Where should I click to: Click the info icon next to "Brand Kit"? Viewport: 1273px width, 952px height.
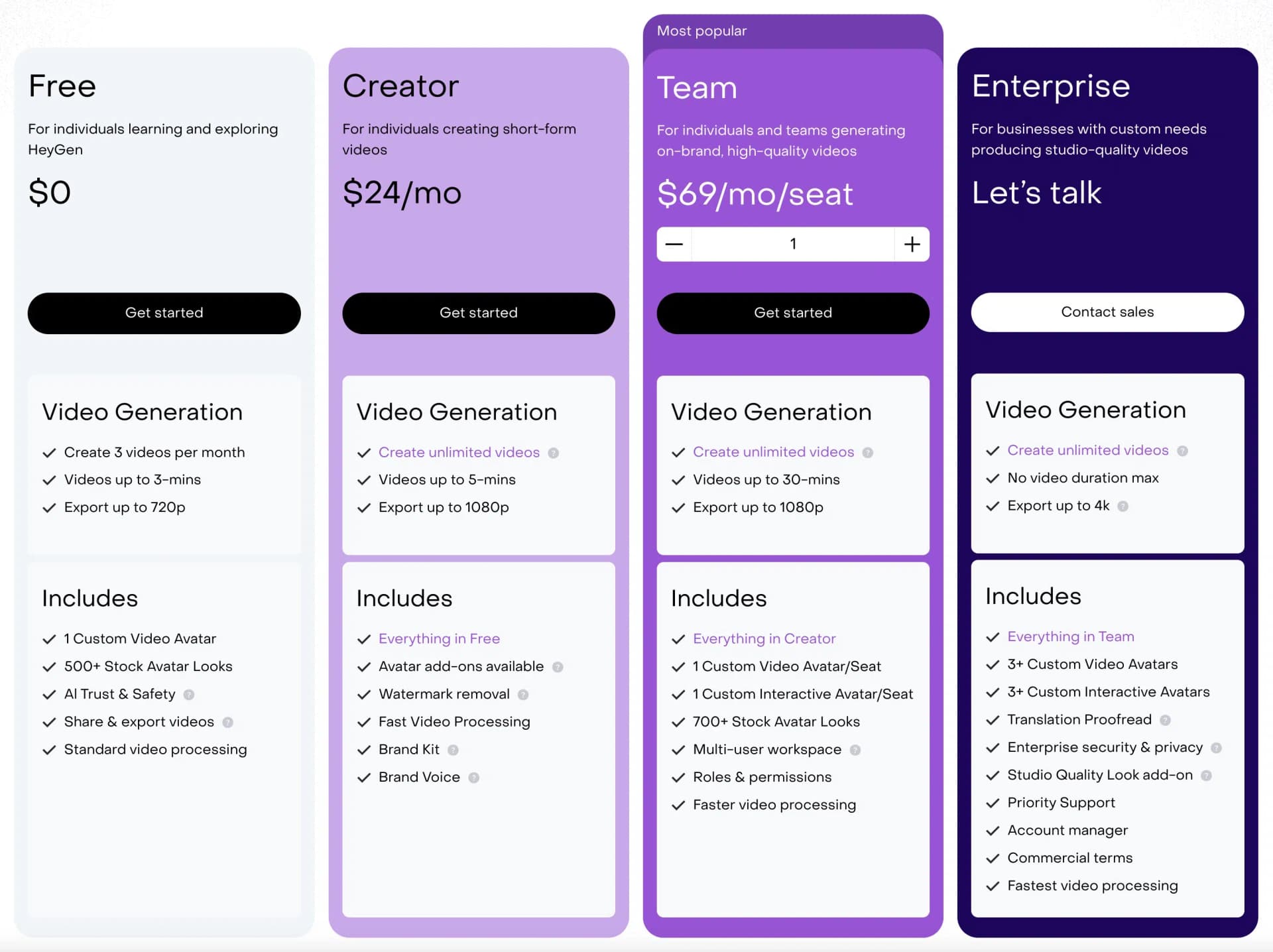[453, 749]
